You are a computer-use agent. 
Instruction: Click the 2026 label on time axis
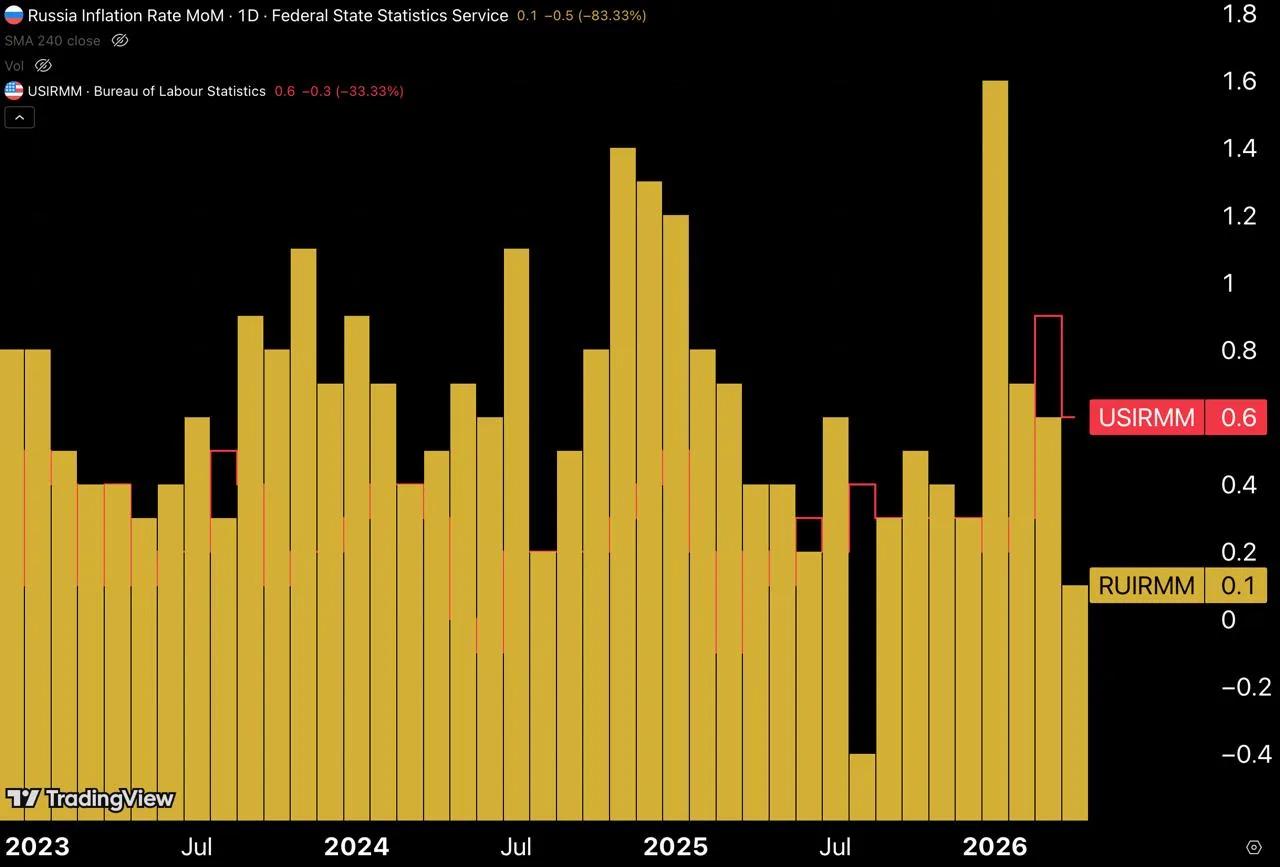click(994, 847)
